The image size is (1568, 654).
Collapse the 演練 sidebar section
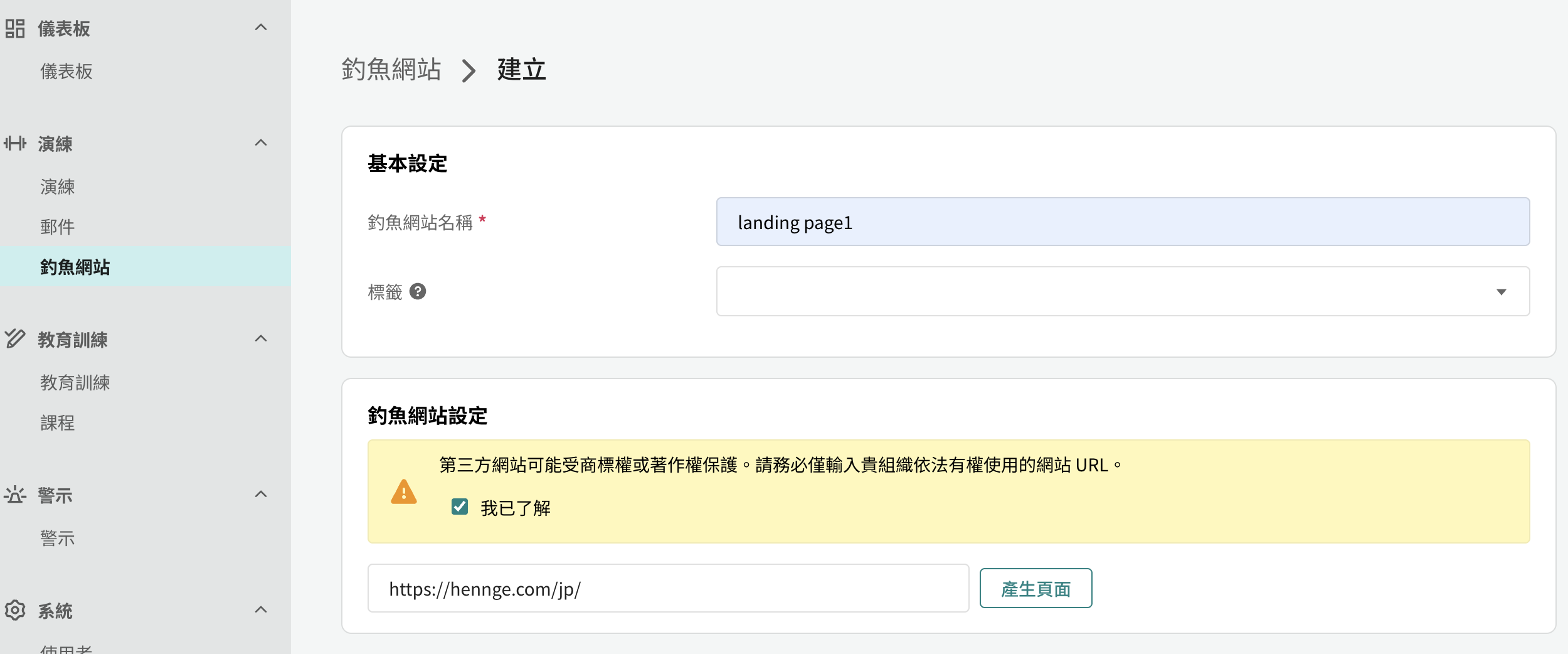pyautogui.click(x=261, y=143)
